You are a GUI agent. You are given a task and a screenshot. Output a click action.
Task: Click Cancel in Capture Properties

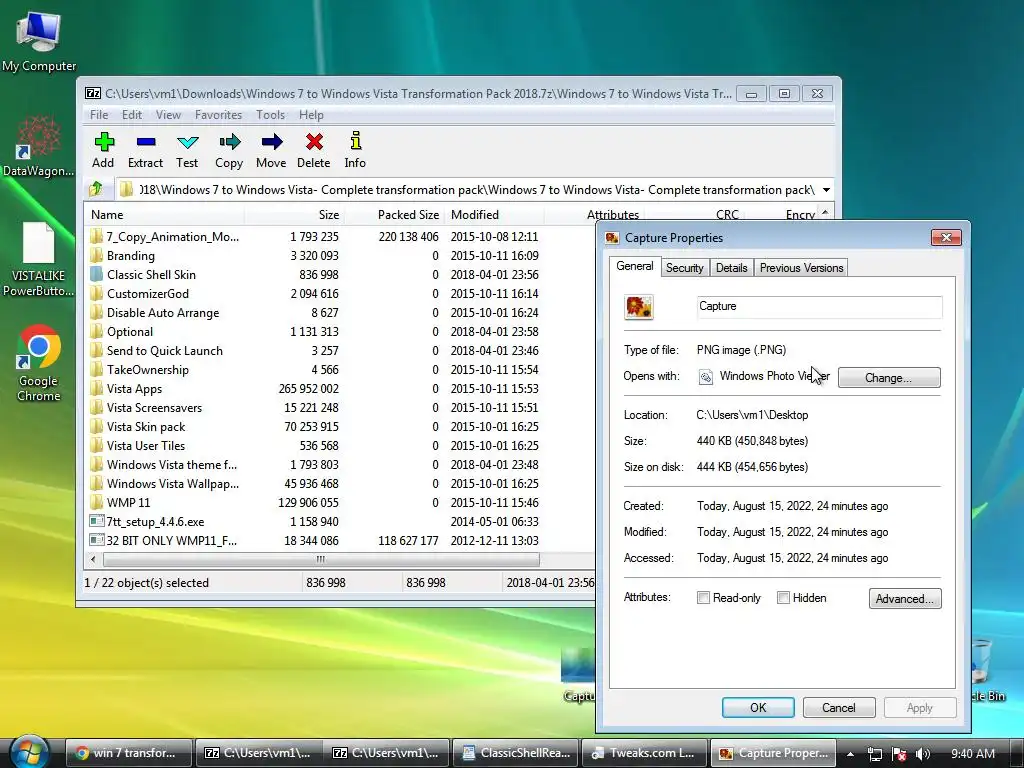tap(839, 707)
